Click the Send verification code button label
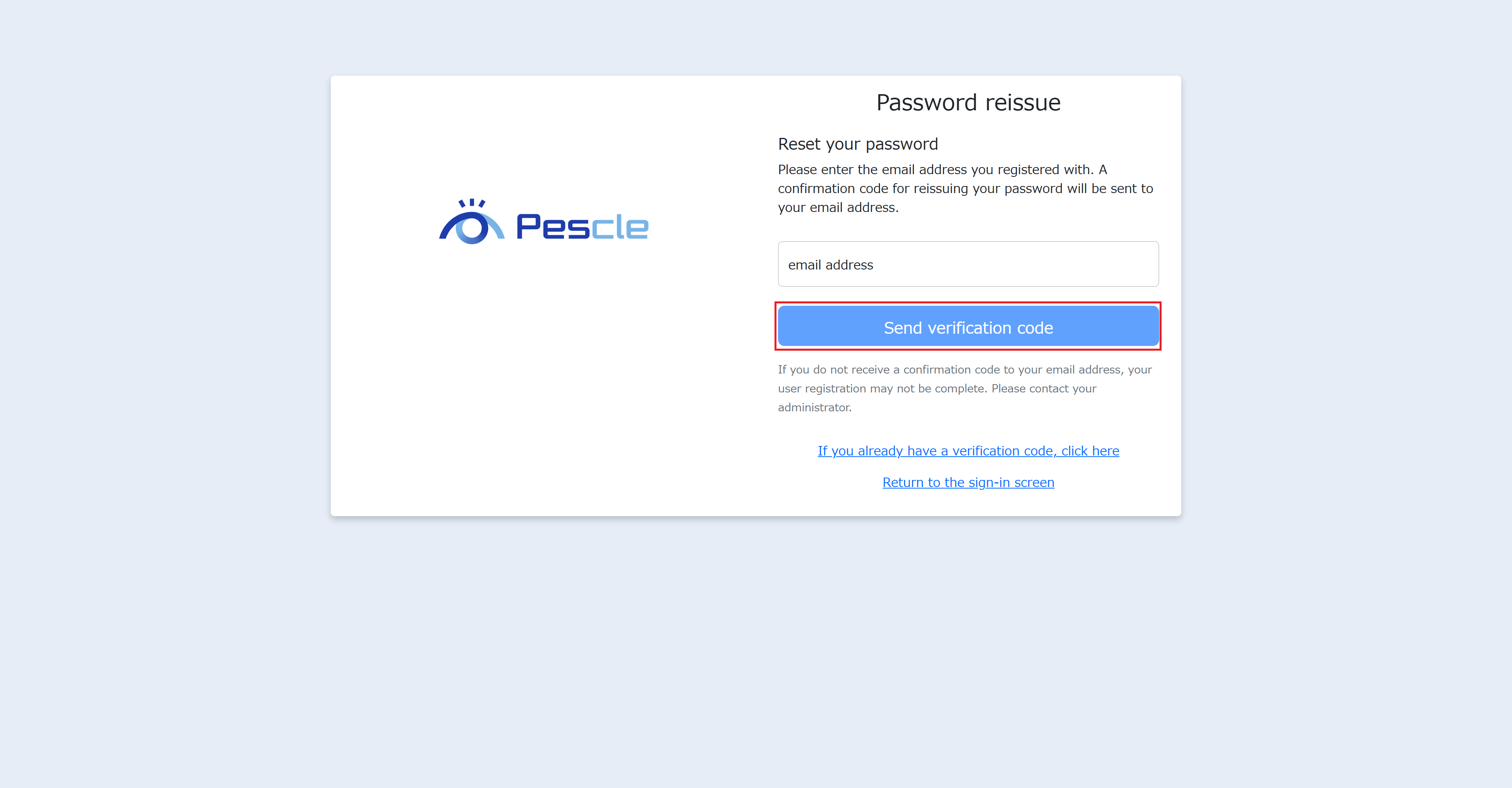This screenshot has width=1512, height=788. pyautogui.click(x=968, y=328)
